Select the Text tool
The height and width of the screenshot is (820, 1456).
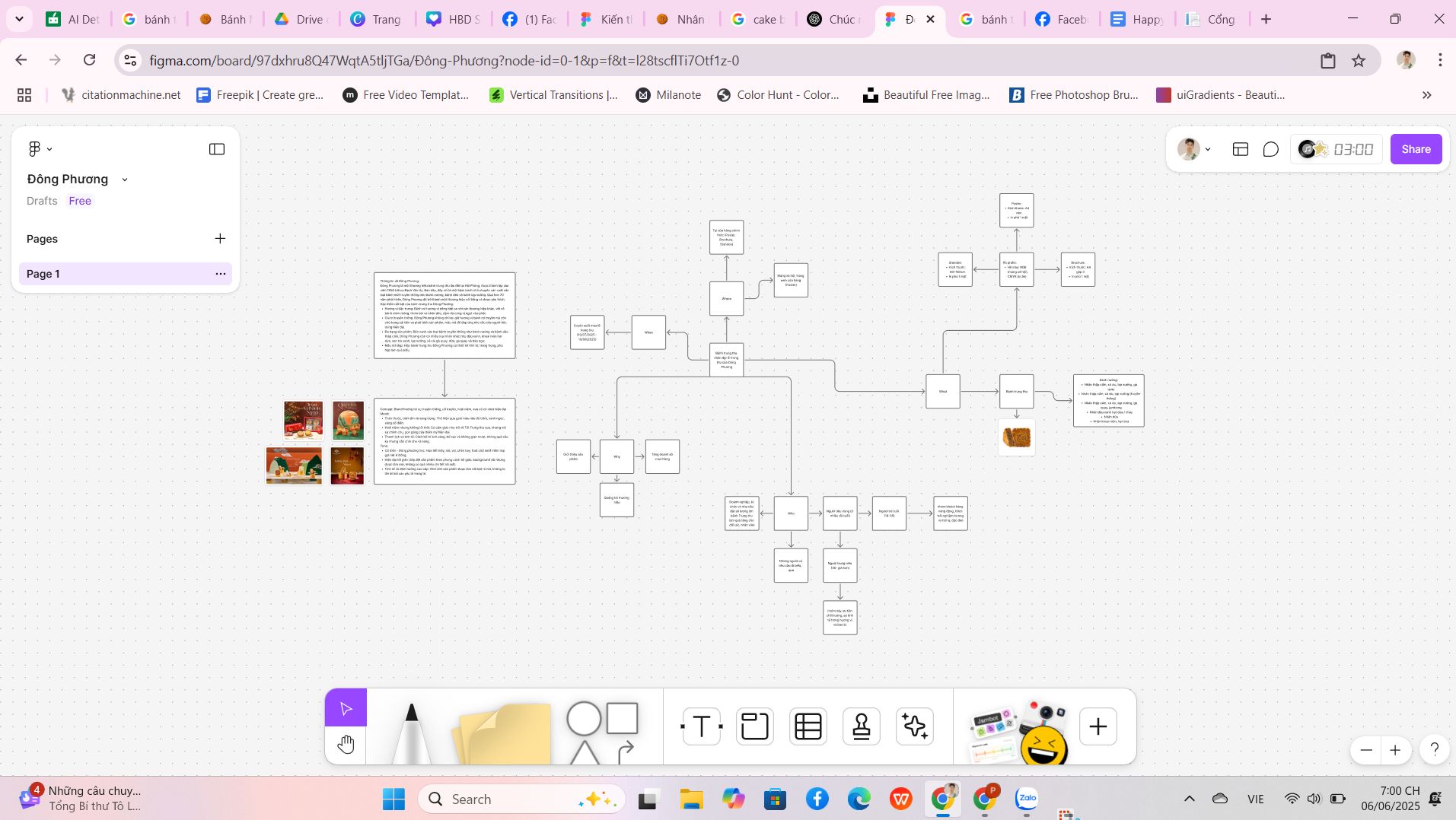[701, 726]
